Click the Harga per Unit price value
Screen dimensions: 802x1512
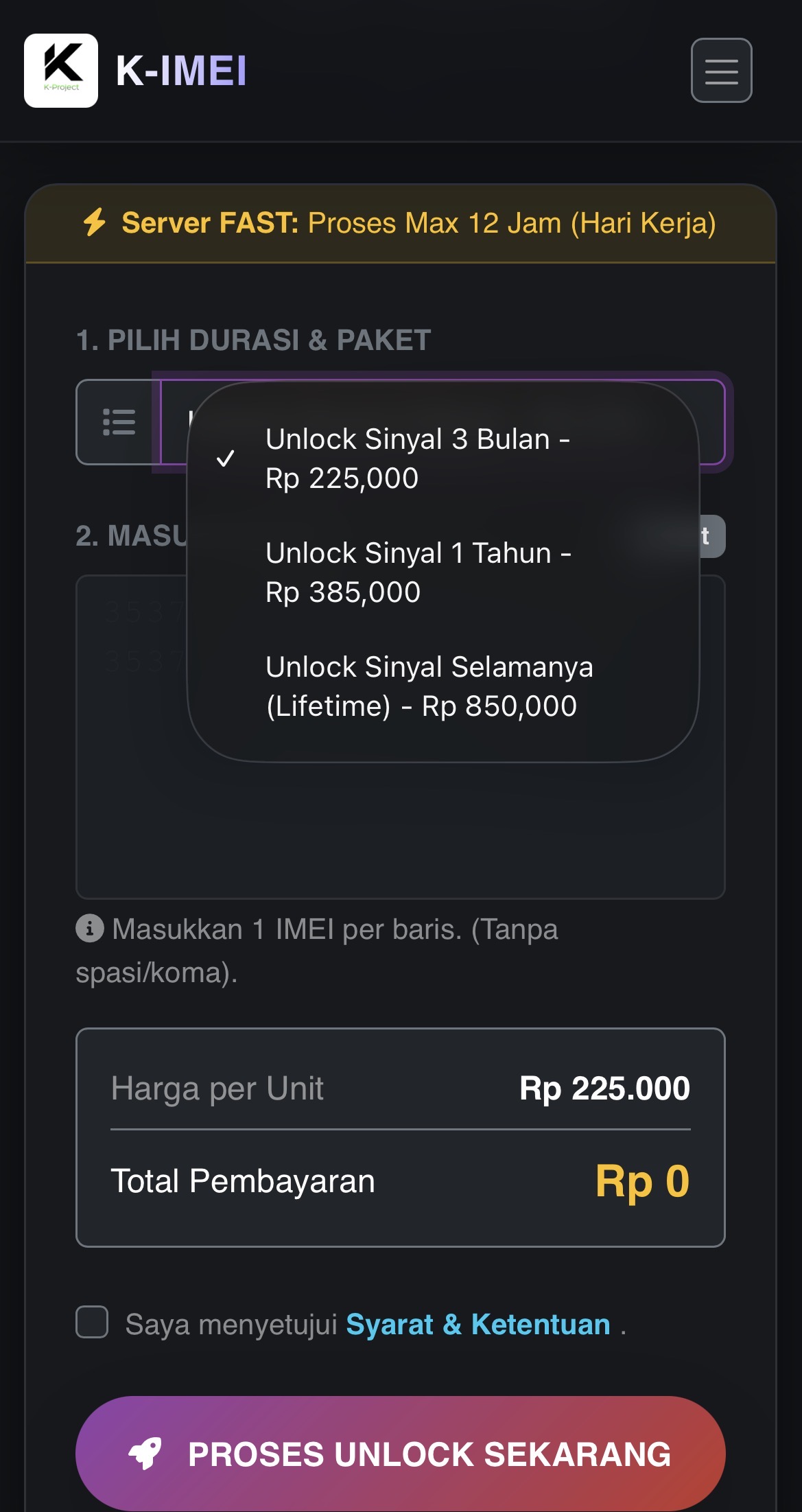coord(604,1089)
